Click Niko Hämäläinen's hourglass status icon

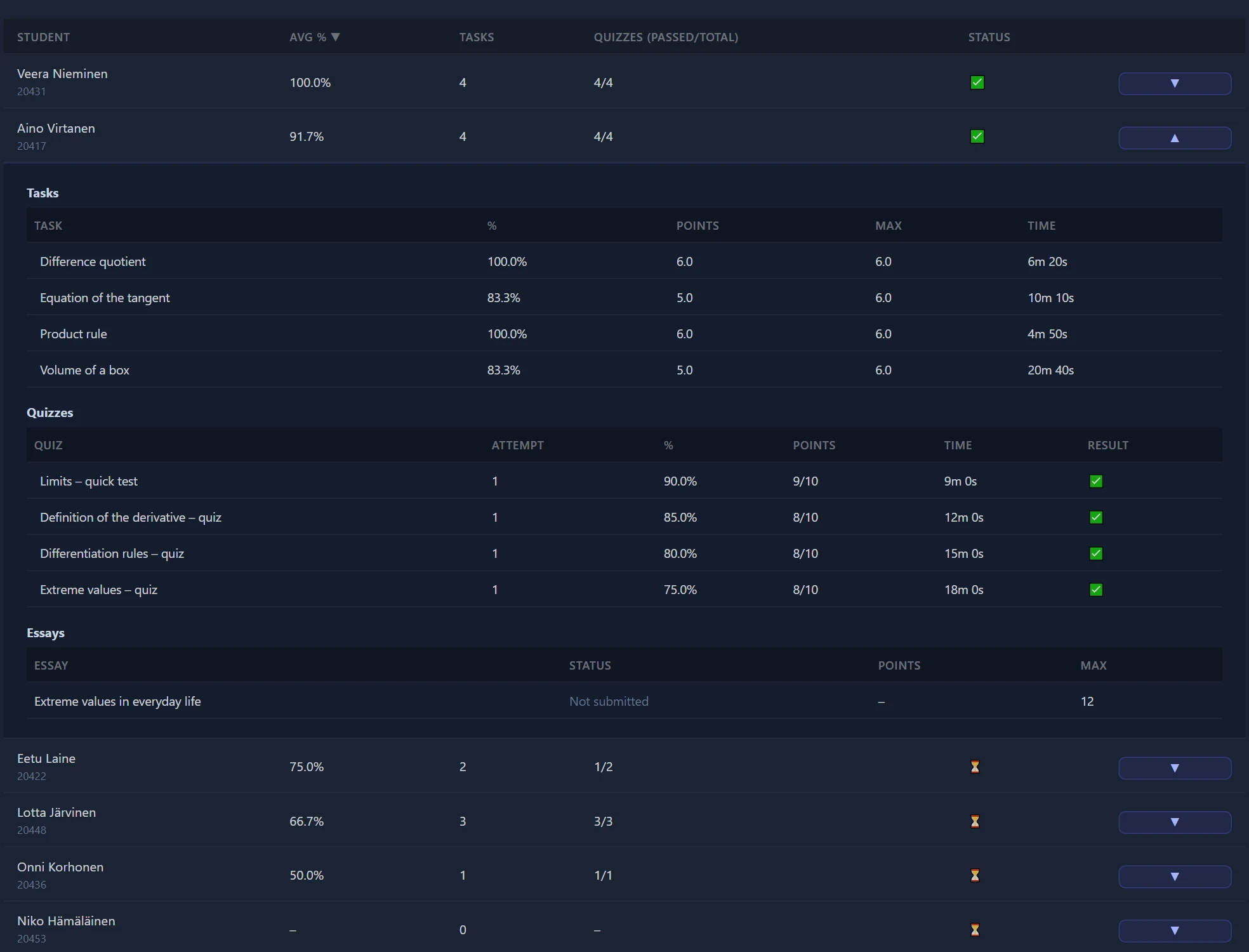click(975, 930)
